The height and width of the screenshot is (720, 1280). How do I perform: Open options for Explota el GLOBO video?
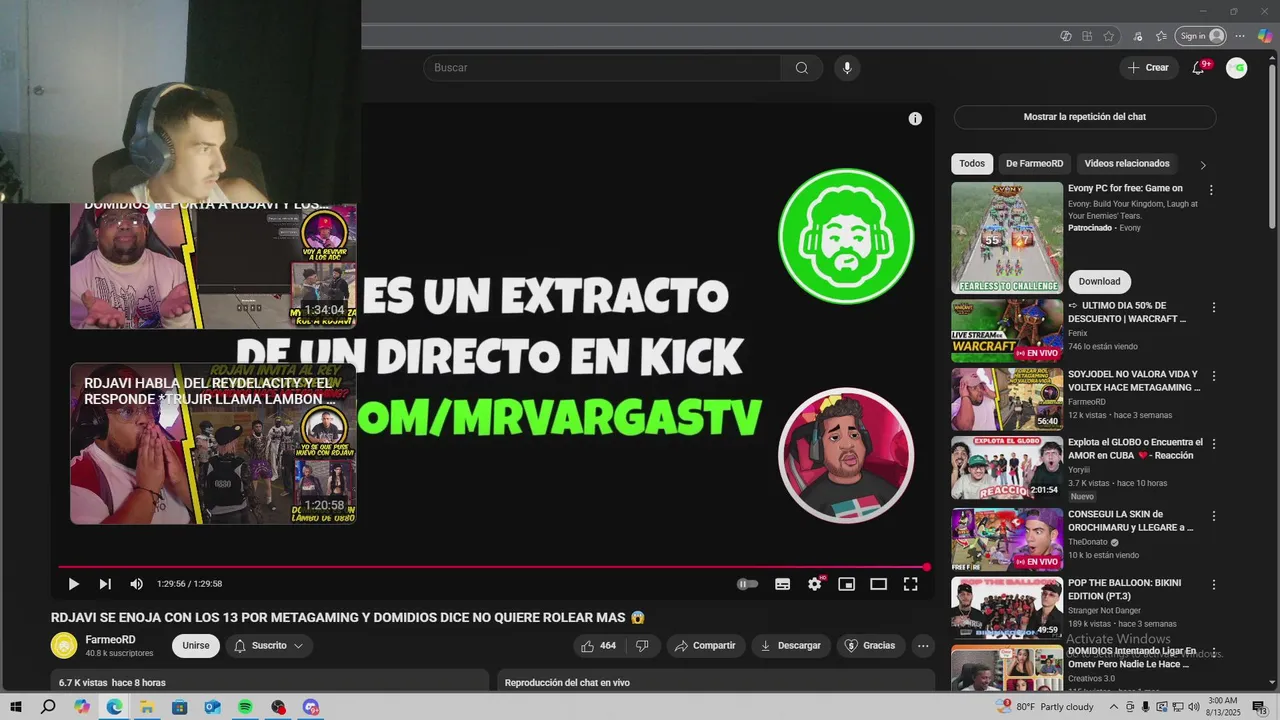point(1214,444)
